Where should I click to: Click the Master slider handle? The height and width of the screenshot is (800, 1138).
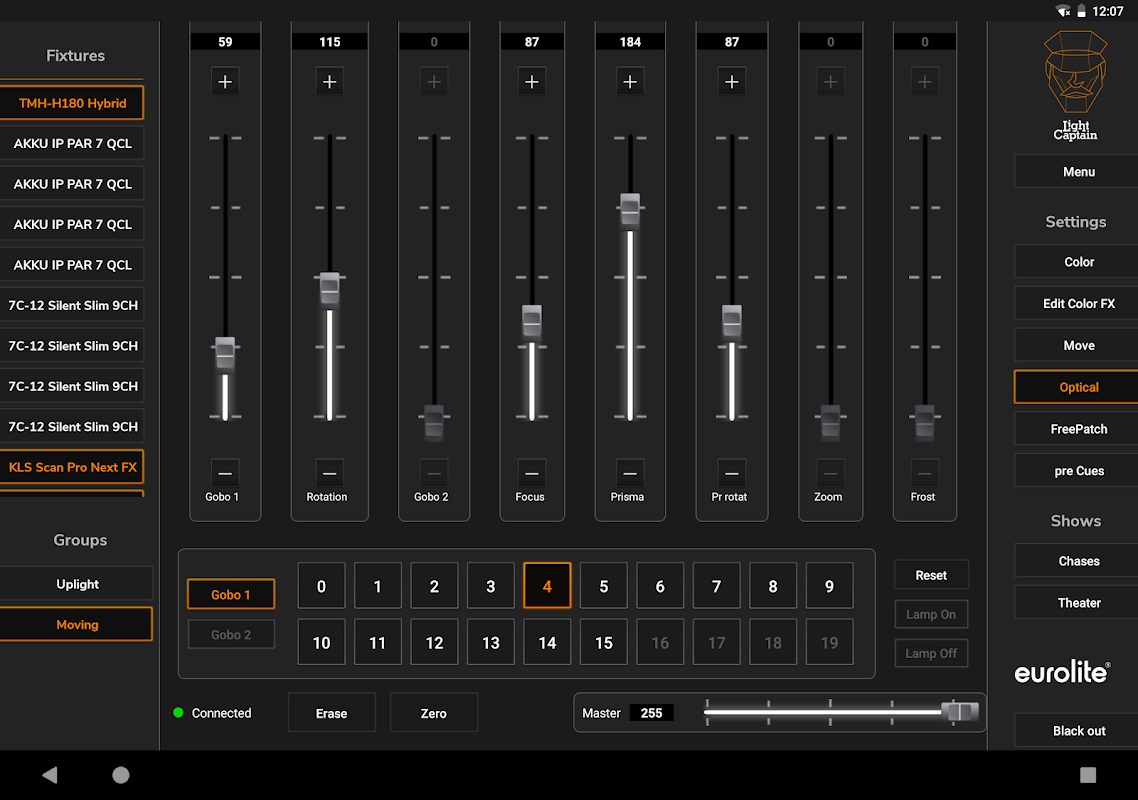coord(959,711)
